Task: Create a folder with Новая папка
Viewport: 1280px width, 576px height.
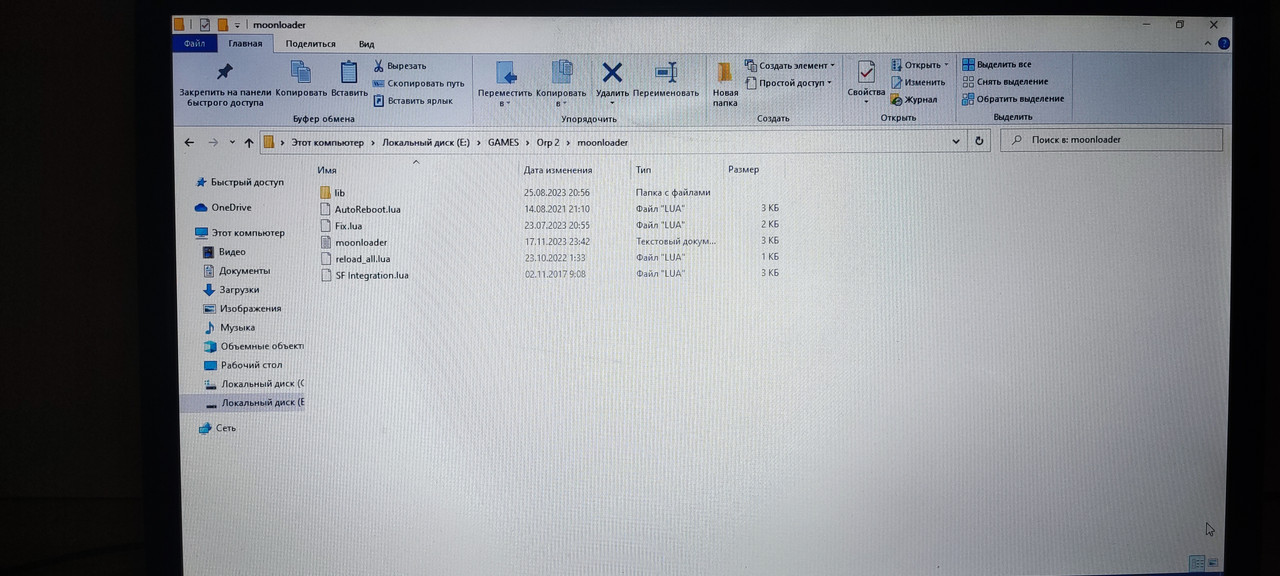Action: click(725, 84)
